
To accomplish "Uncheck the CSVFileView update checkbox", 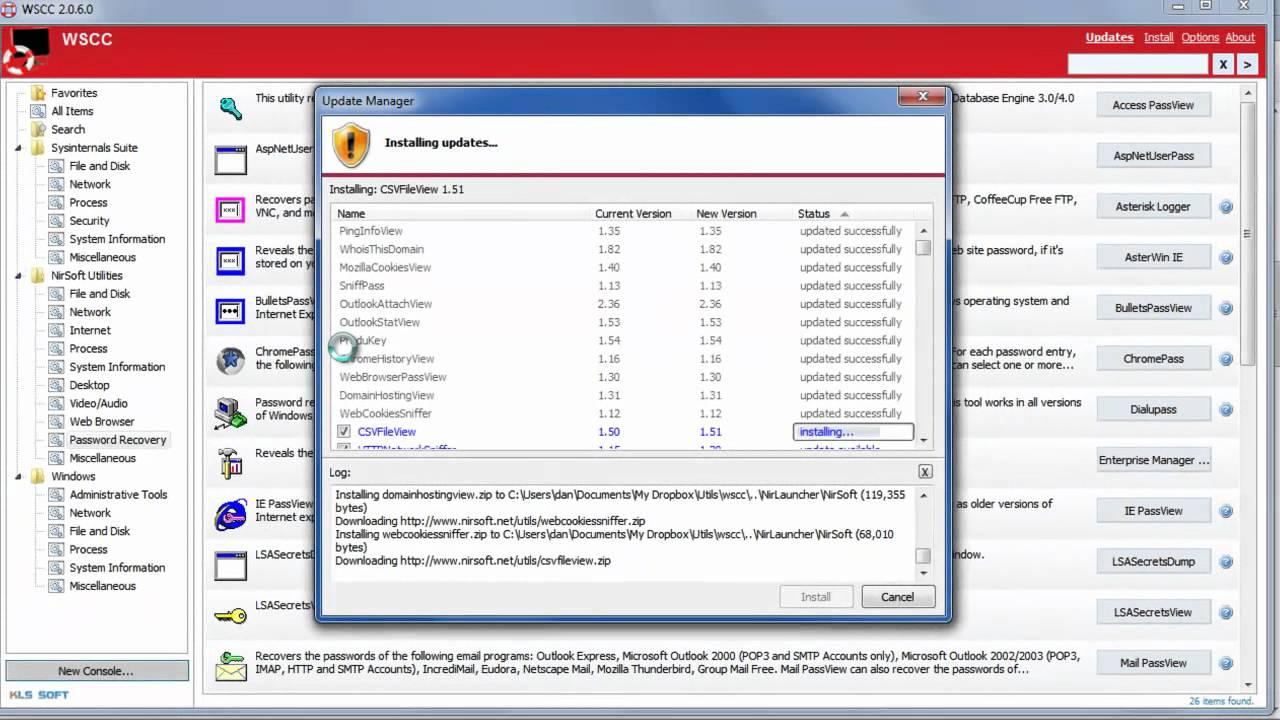I will pos(345,431).
